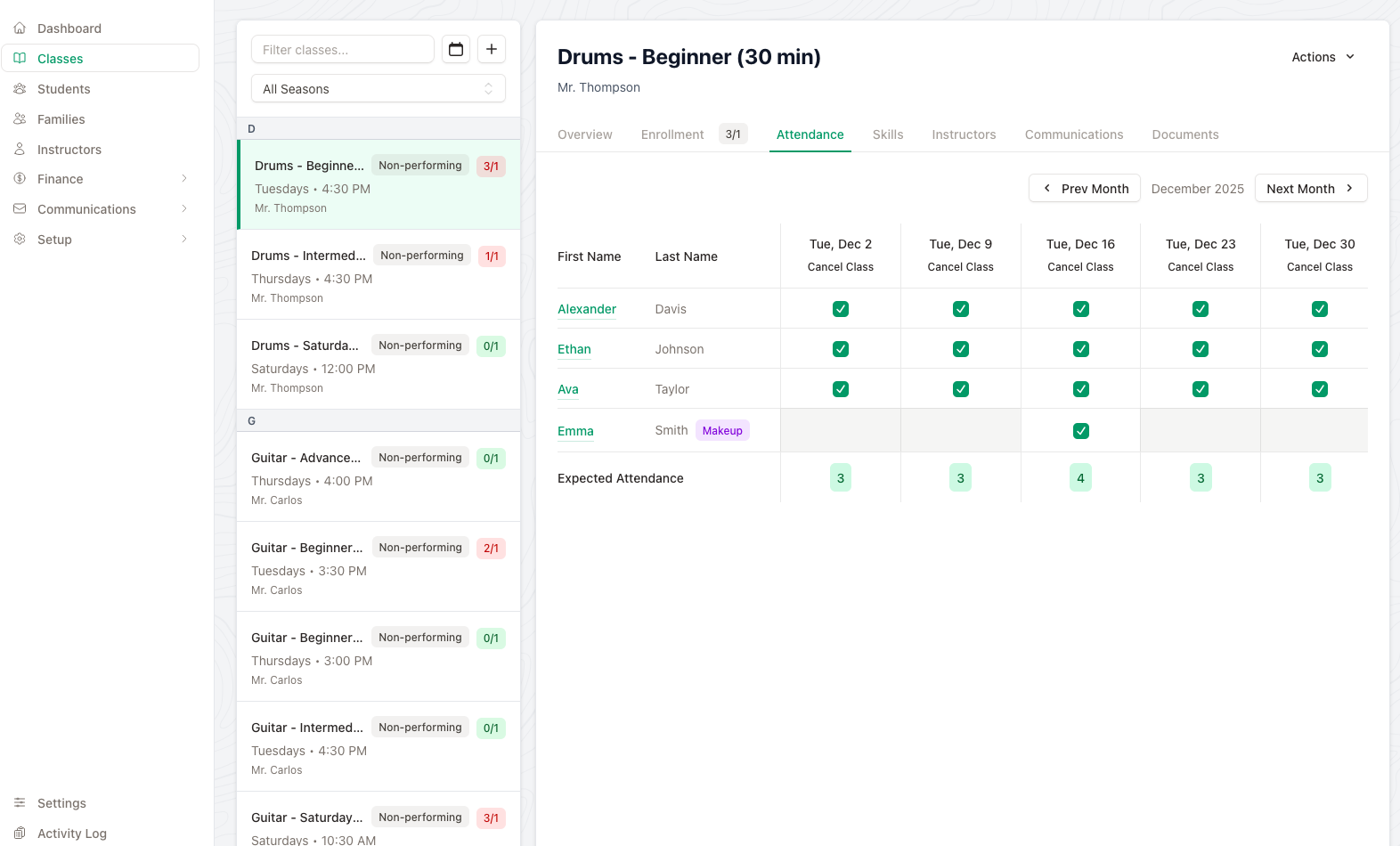Expand the Setup submenu chevron
The width and height of the screenshot is (1400, 846).
[184, 240]
